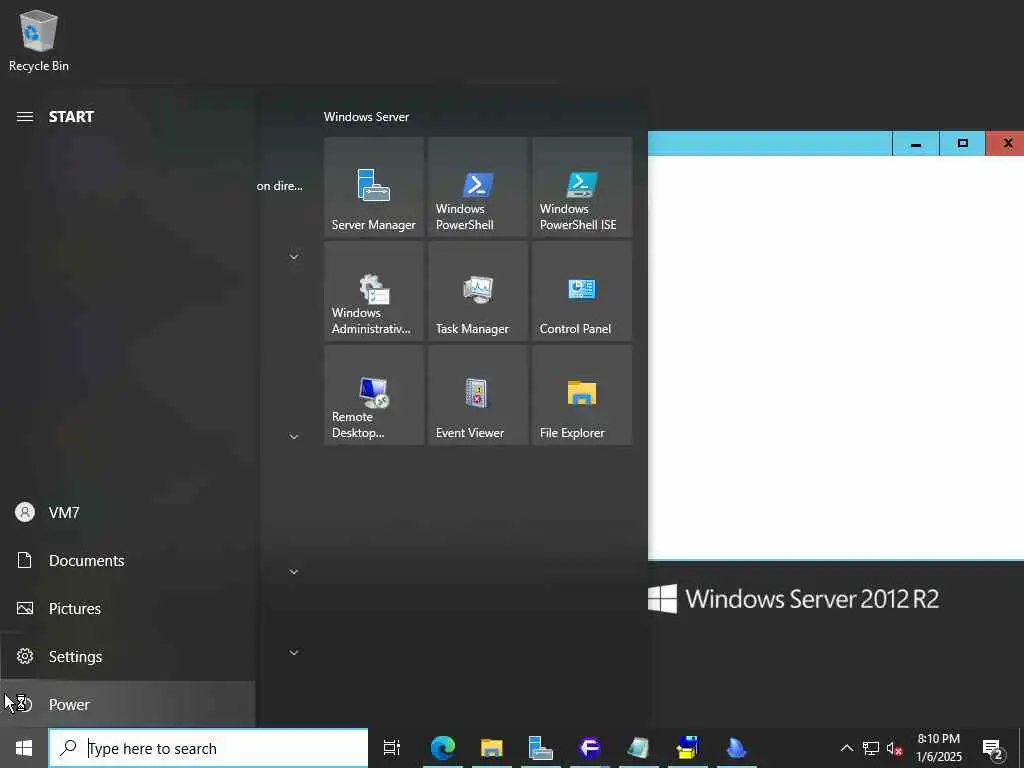Select the 'on dire...' app list entry
1024x768 pixels.
pos(280,186)
